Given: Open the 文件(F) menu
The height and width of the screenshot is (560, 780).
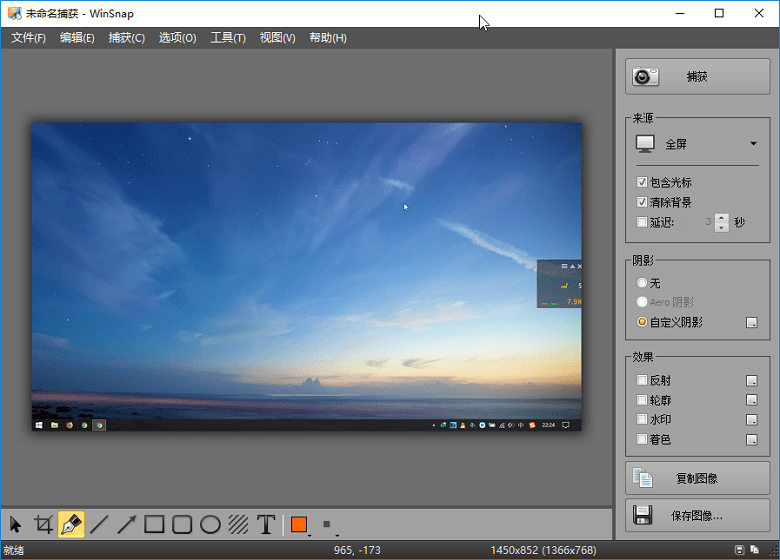Looking at the screenshot, I should pos(28,38).
